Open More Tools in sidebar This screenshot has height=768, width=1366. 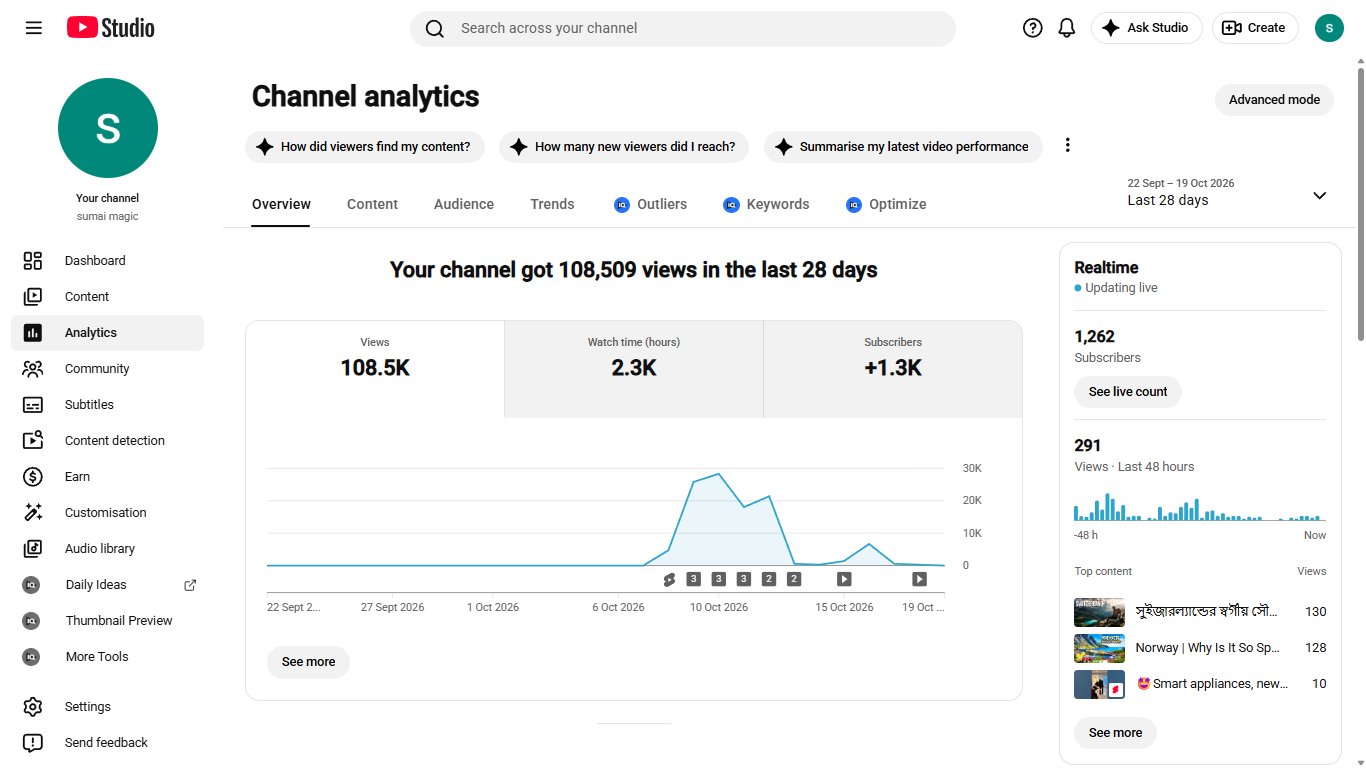[107, 657]
